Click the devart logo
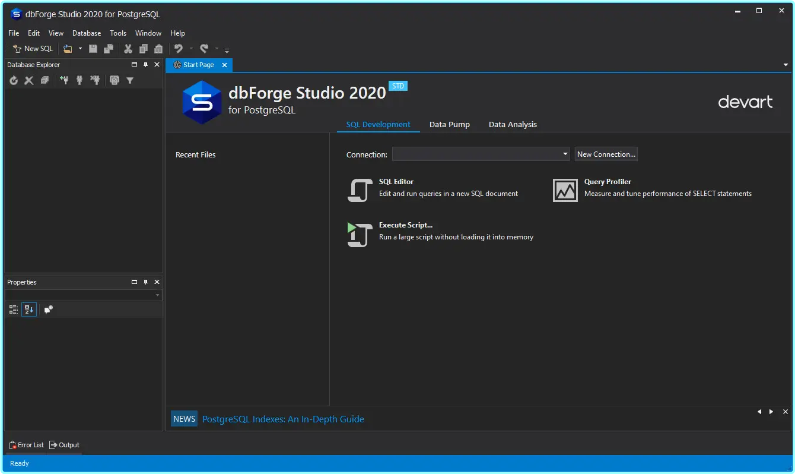This screenshot has height=474, width=795. [x=745, y=101]
